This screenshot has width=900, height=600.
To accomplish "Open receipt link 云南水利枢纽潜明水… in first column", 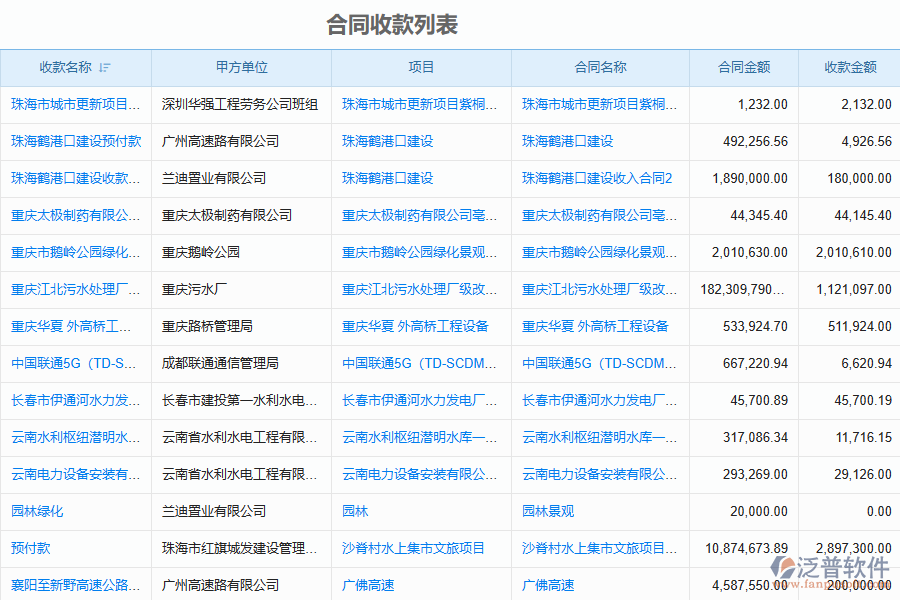I will [x=75, y=438].
